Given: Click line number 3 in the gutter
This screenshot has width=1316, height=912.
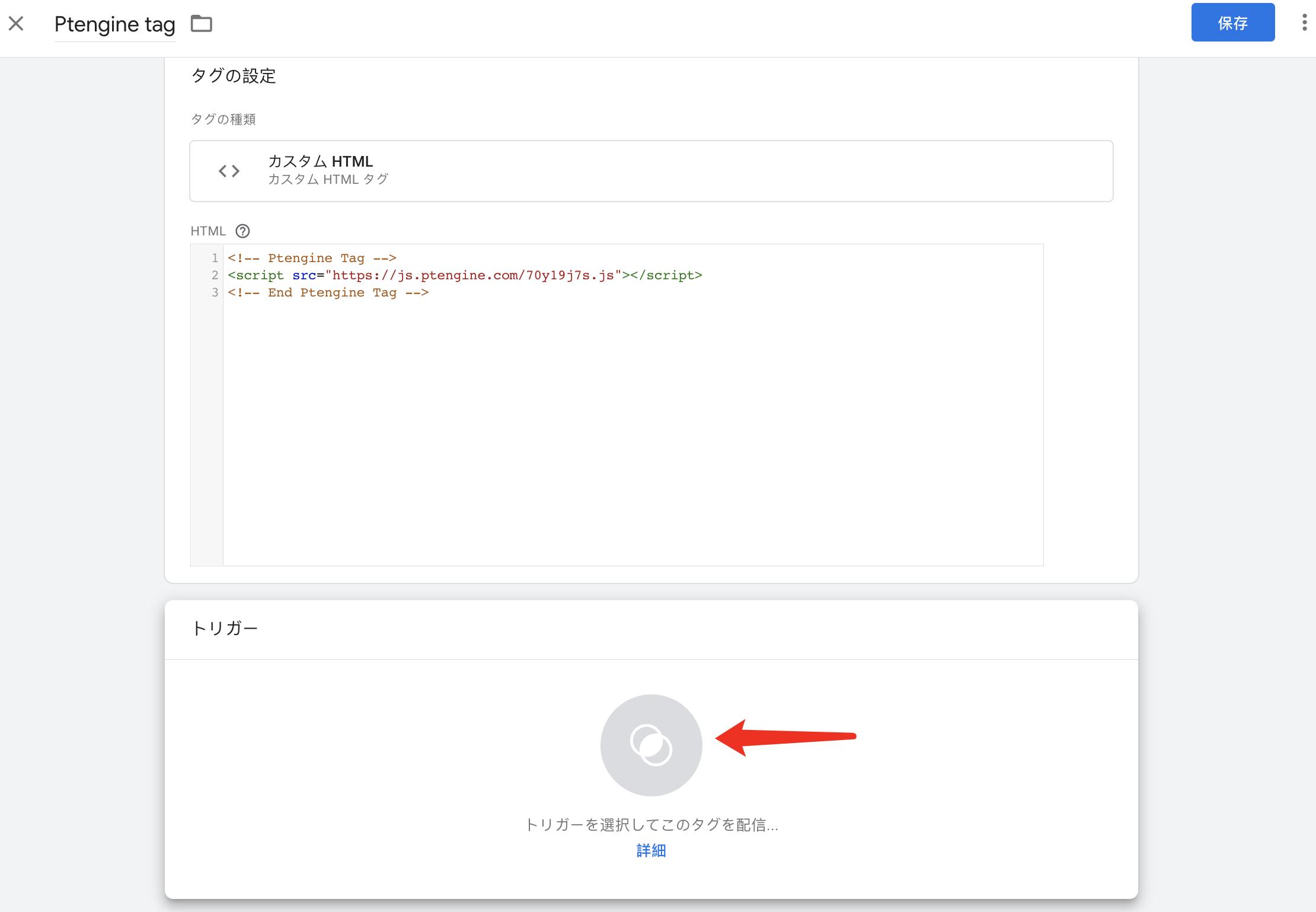Looking at the screenshot, I should [215, 292].
